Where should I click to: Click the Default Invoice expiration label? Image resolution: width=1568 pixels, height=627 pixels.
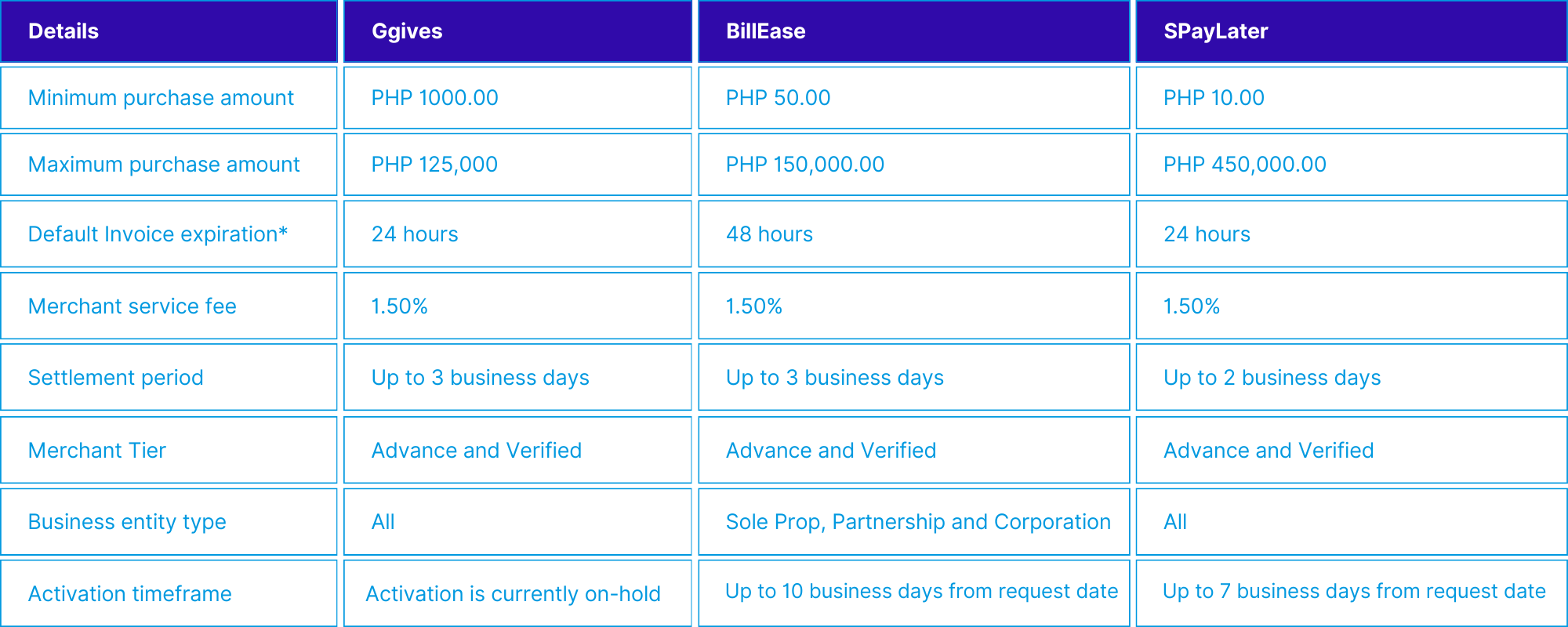158,234
